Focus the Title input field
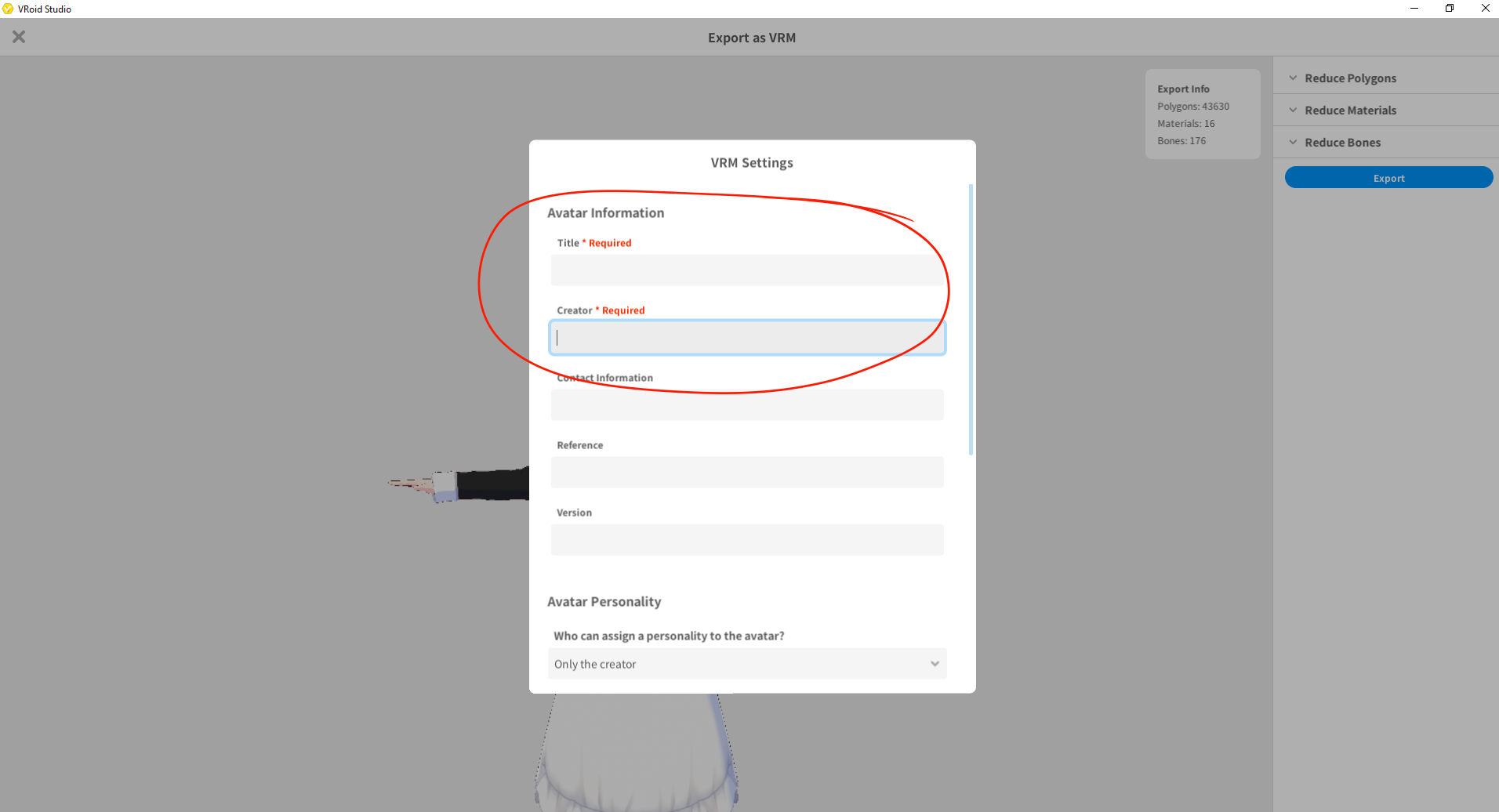Screen dimensions: 1499x812 click(747, 270)
